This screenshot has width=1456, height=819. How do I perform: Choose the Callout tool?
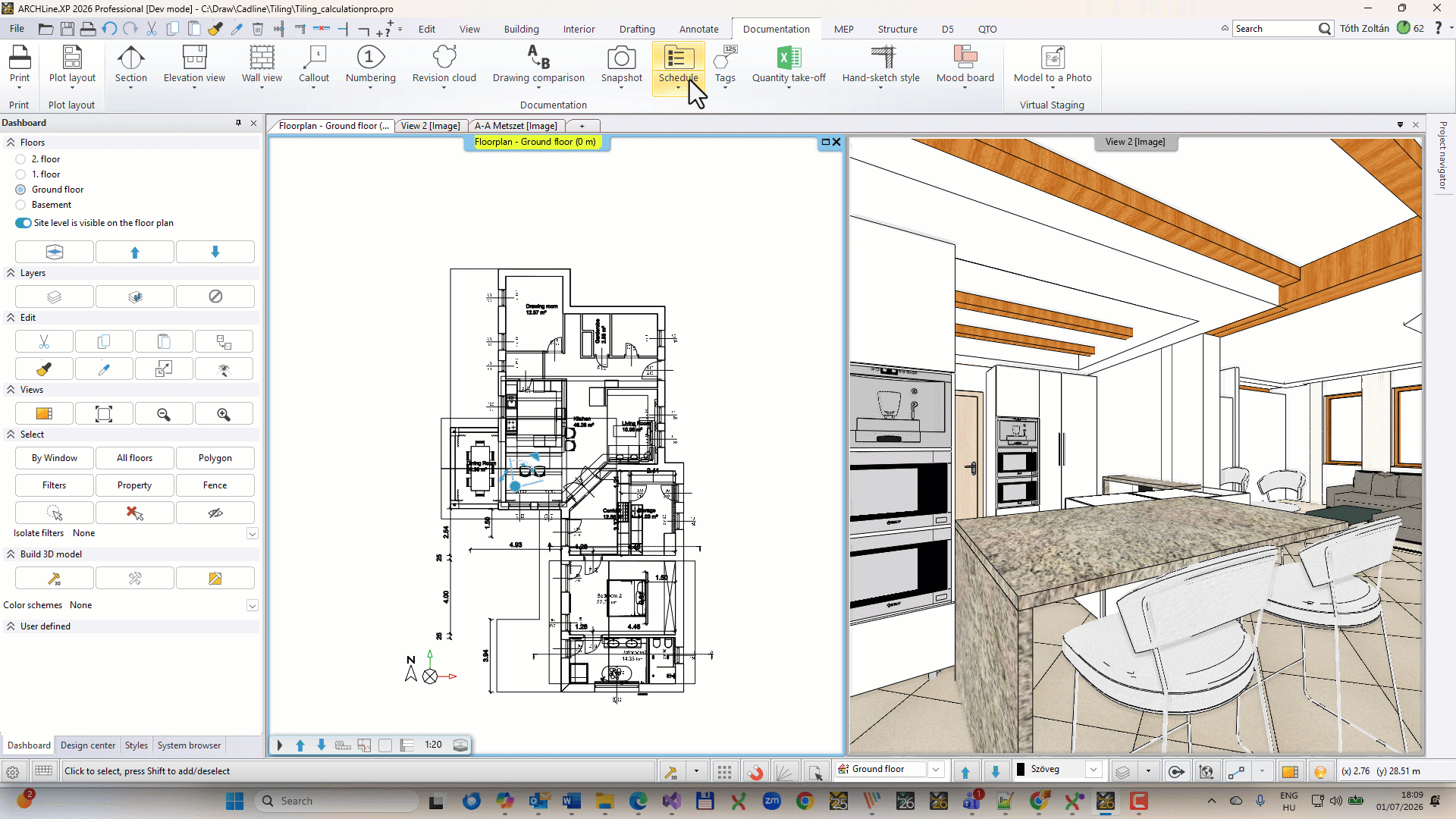pos(314,65)
